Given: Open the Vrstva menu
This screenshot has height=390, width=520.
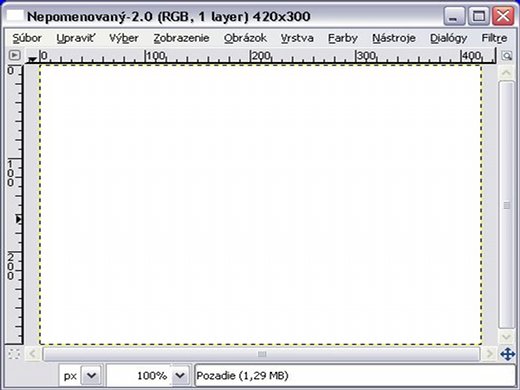Looking at the screenshot, I should point(297,38).
